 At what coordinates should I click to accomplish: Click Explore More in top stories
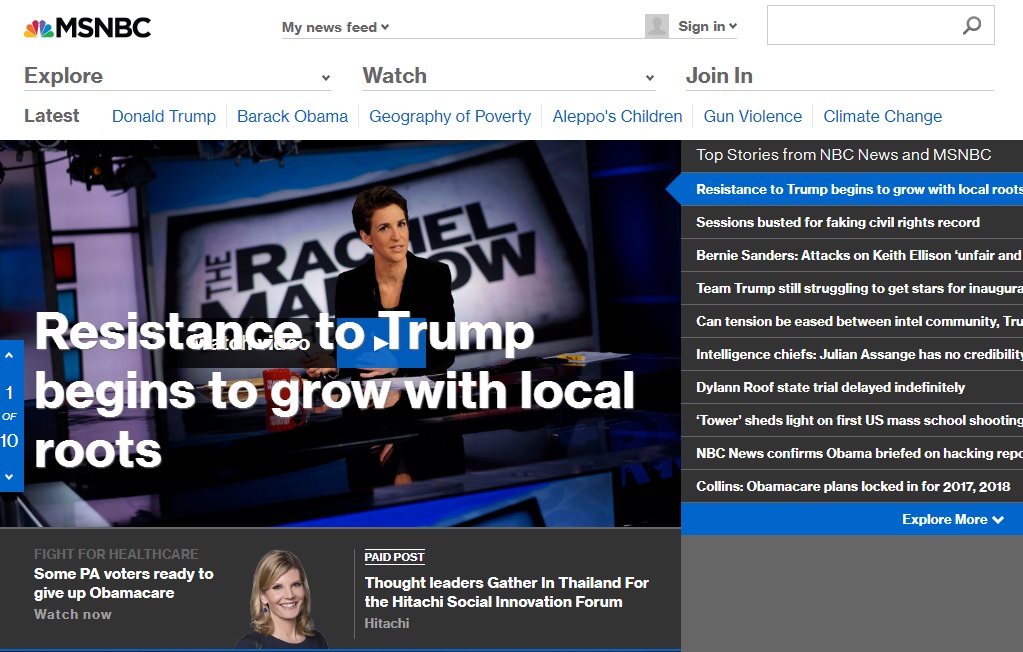click(x=953, y=520)
